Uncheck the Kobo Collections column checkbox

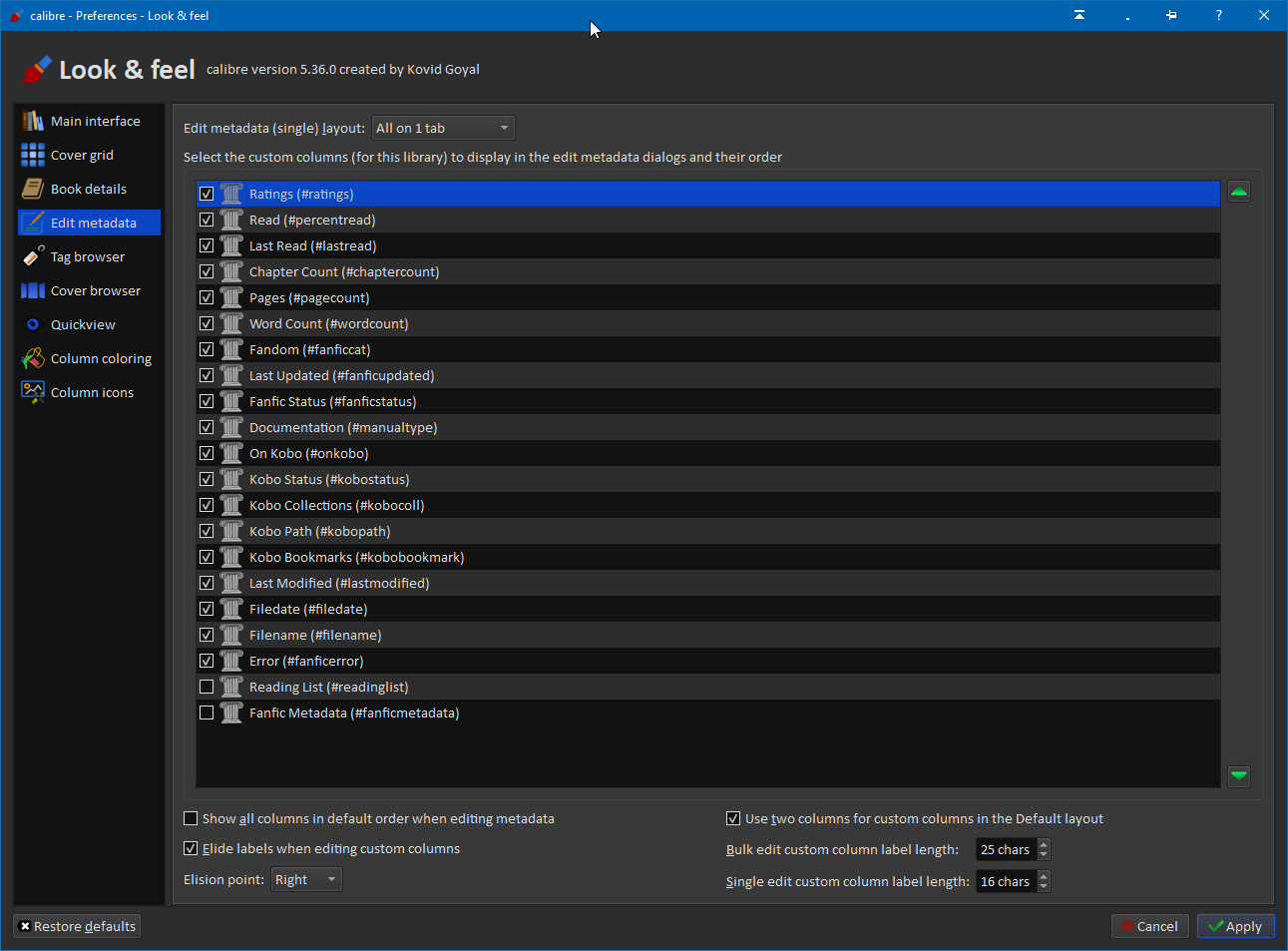coord(207,505)
